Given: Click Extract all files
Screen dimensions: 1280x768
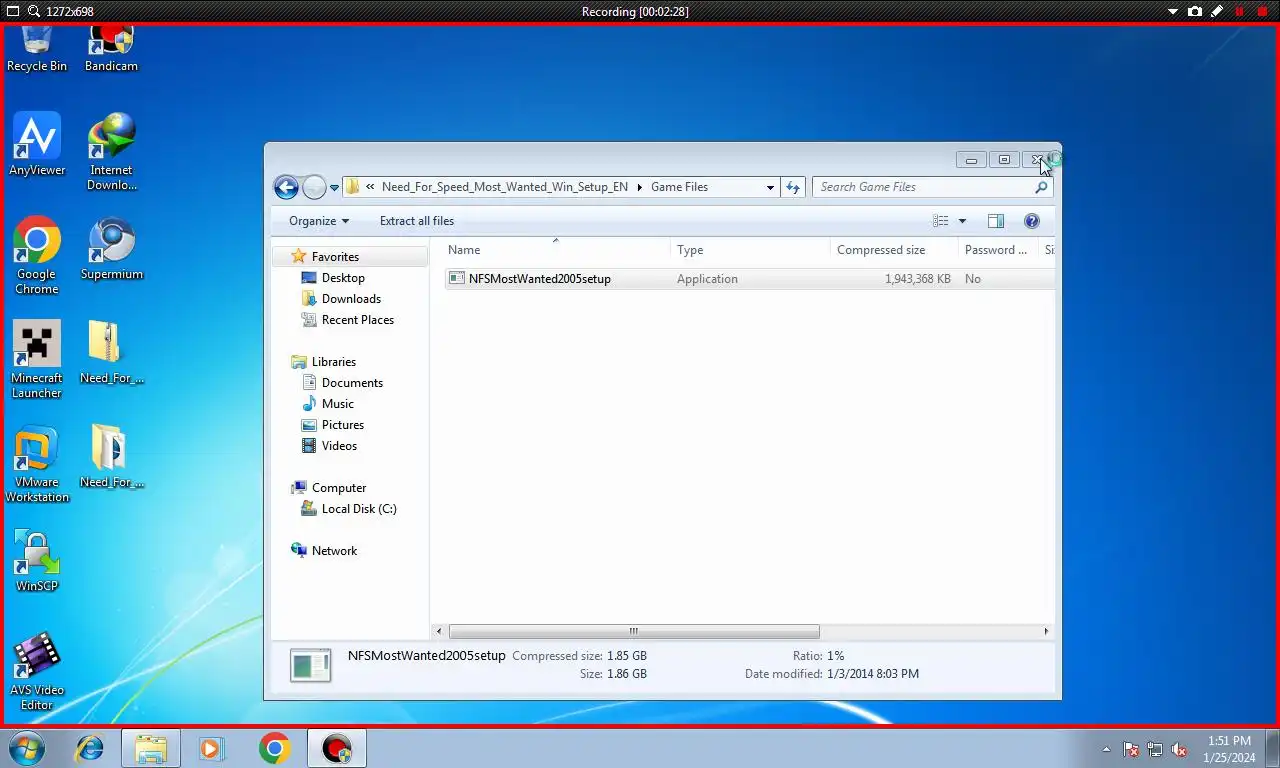Looking at the screenshot, I should tap(417, 221).
